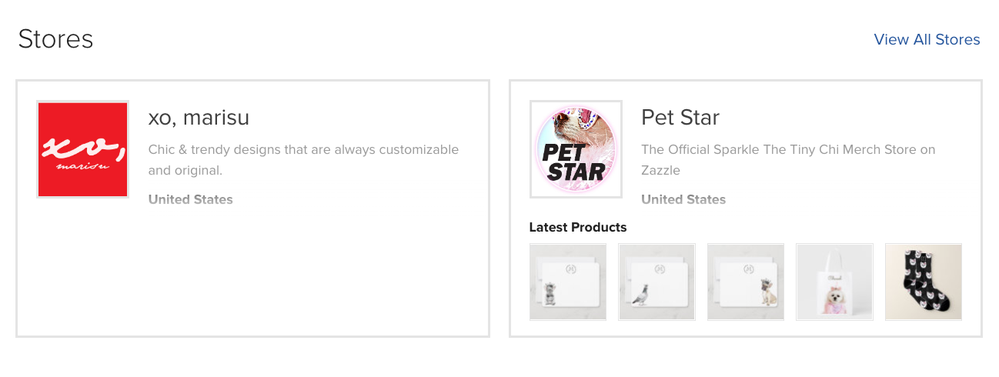Screen dimensions: 999x377
Task: Click United States under Pet Star
Action: (x=683, y=199)
